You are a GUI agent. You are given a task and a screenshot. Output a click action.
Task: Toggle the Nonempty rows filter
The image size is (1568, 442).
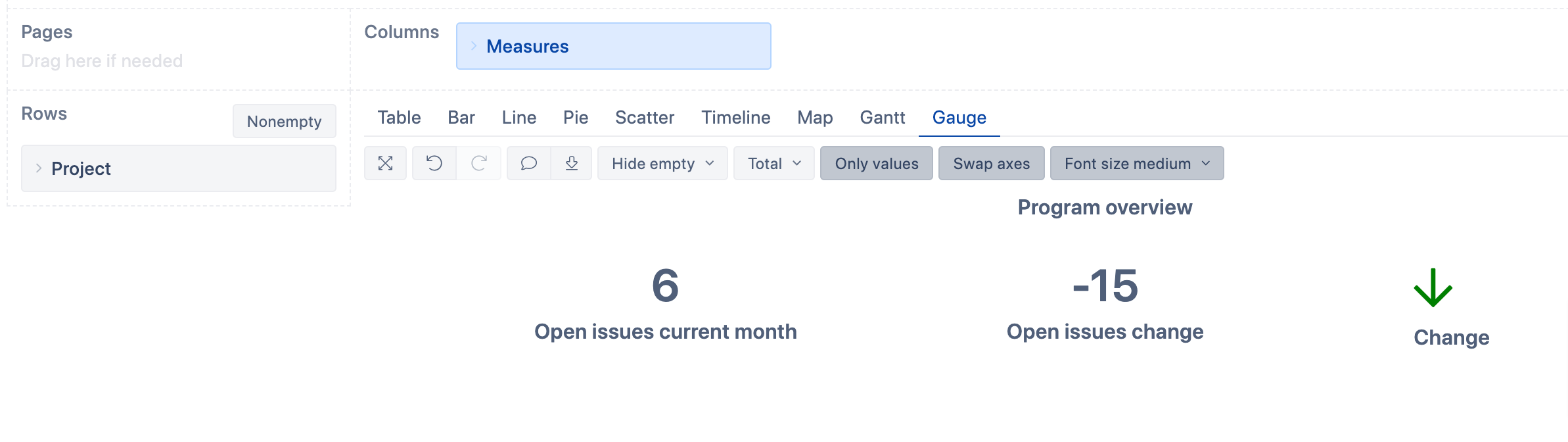tap(284, 121)
